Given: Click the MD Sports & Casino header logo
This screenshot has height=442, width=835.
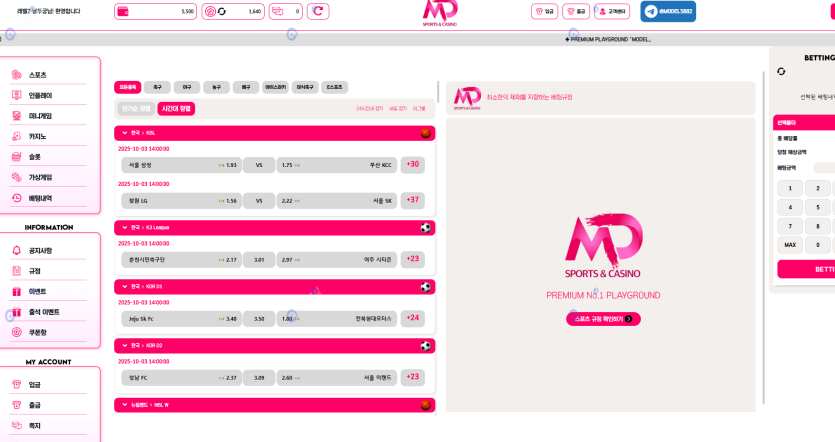Looking at the screenshot, I should [440, 14].
